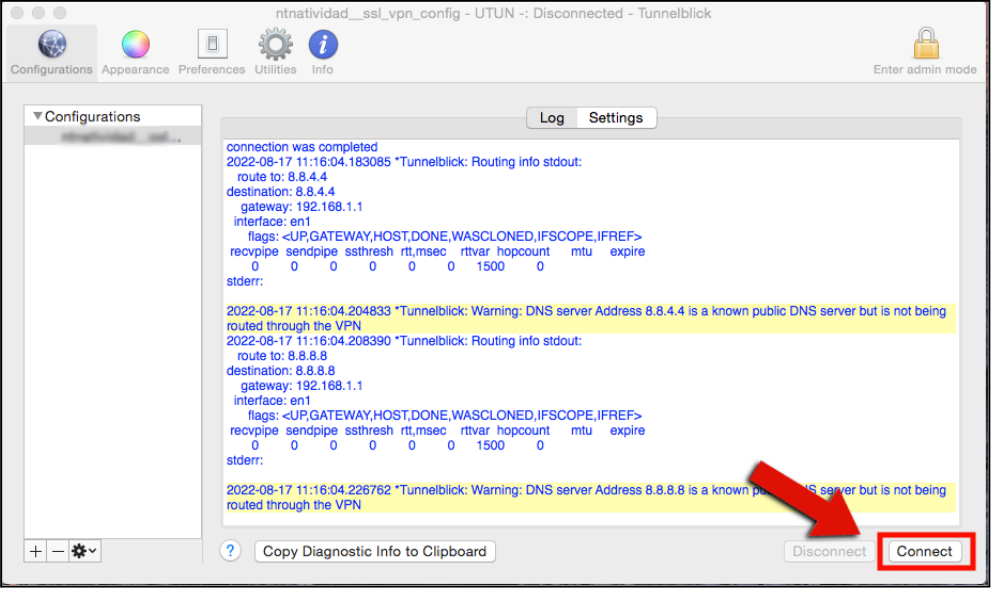Viewport: 991px width, 589px height.
Task: Switch to the Log tab
Action: (x=552, y=118)
